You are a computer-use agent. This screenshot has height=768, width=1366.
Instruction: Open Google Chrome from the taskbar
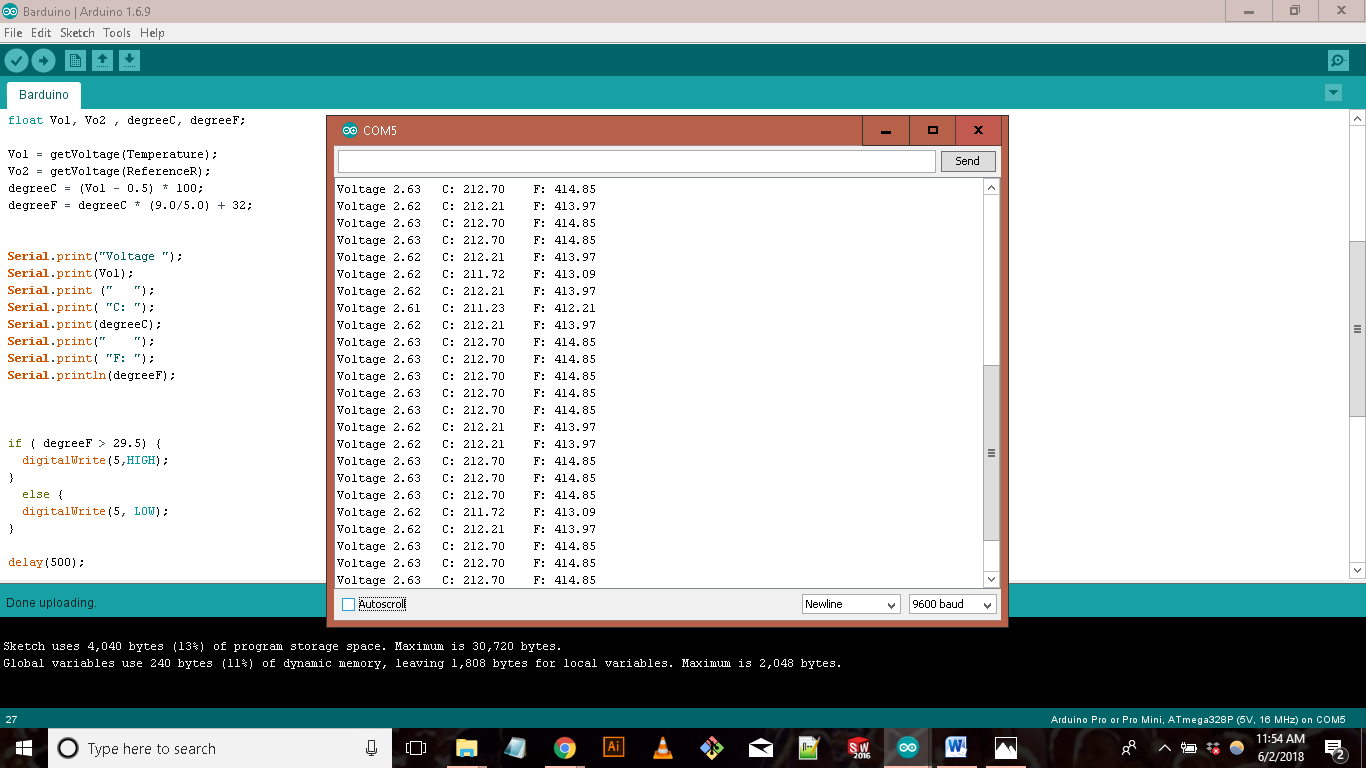pyautogui.click(x=565, y=748)
